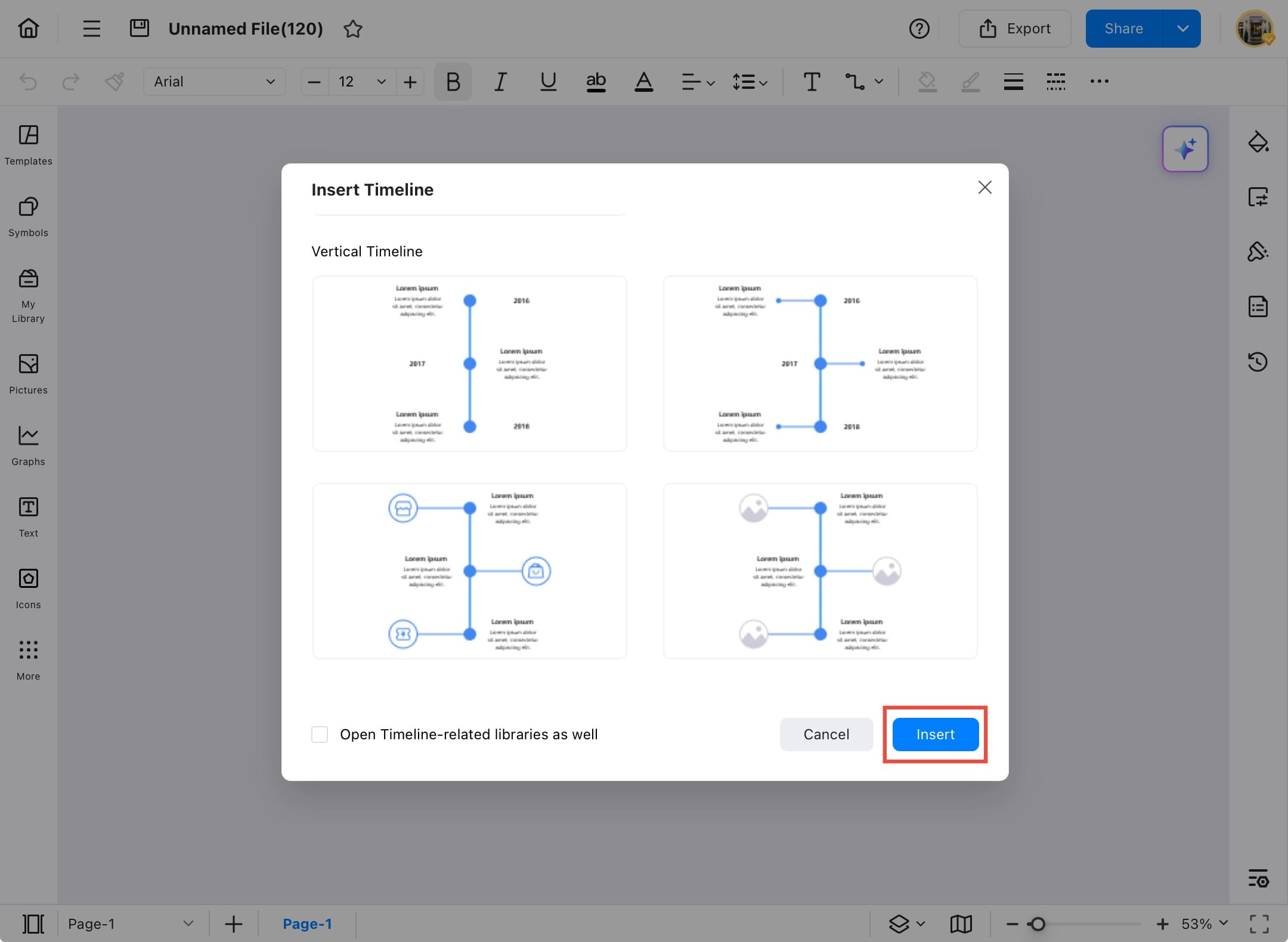The height and width of the screenshot is (942, 1288).
Task: Click the Insert button to add timeline
Action: [934, 735]
